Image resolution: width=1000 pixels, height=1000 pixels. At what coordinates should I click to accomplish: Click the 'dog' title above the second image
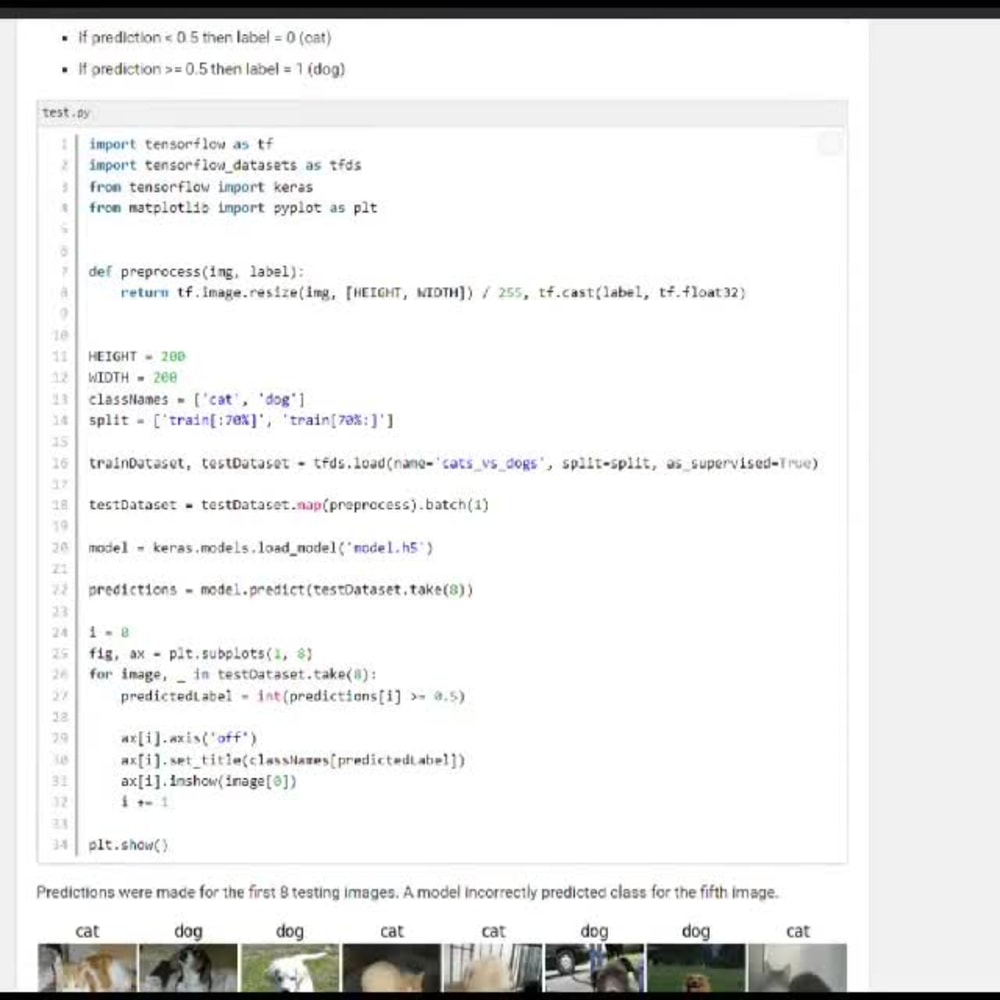click(188, 932)
